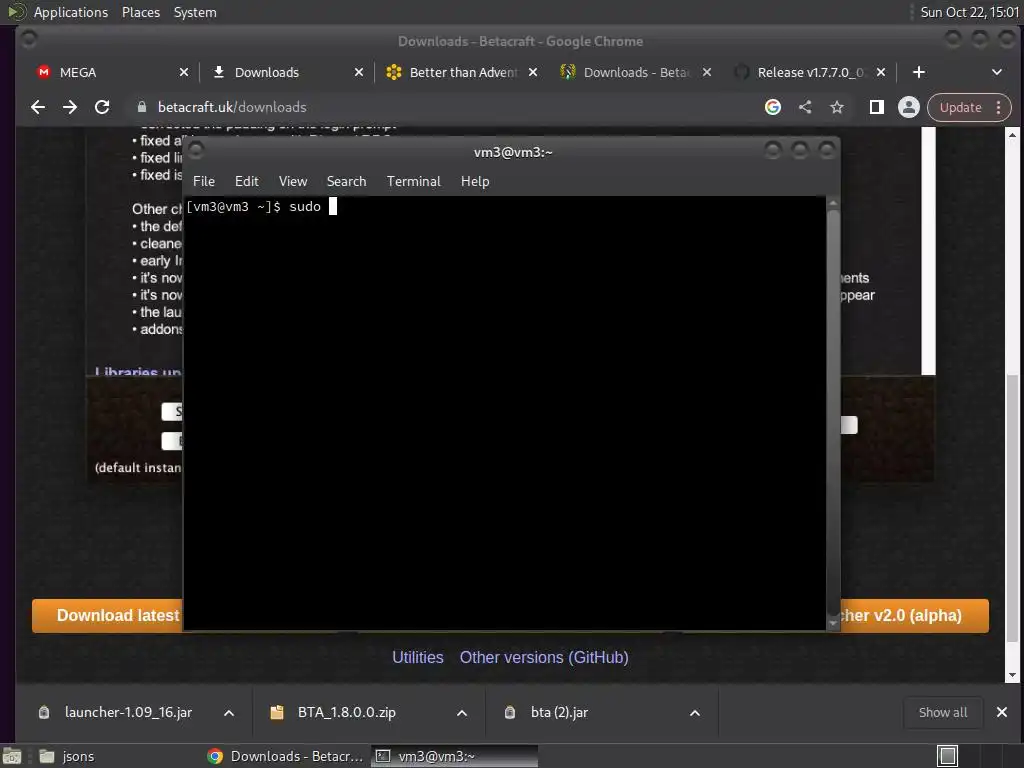
Task: Open System menu in top panel
Action: [x=195, y=12]
